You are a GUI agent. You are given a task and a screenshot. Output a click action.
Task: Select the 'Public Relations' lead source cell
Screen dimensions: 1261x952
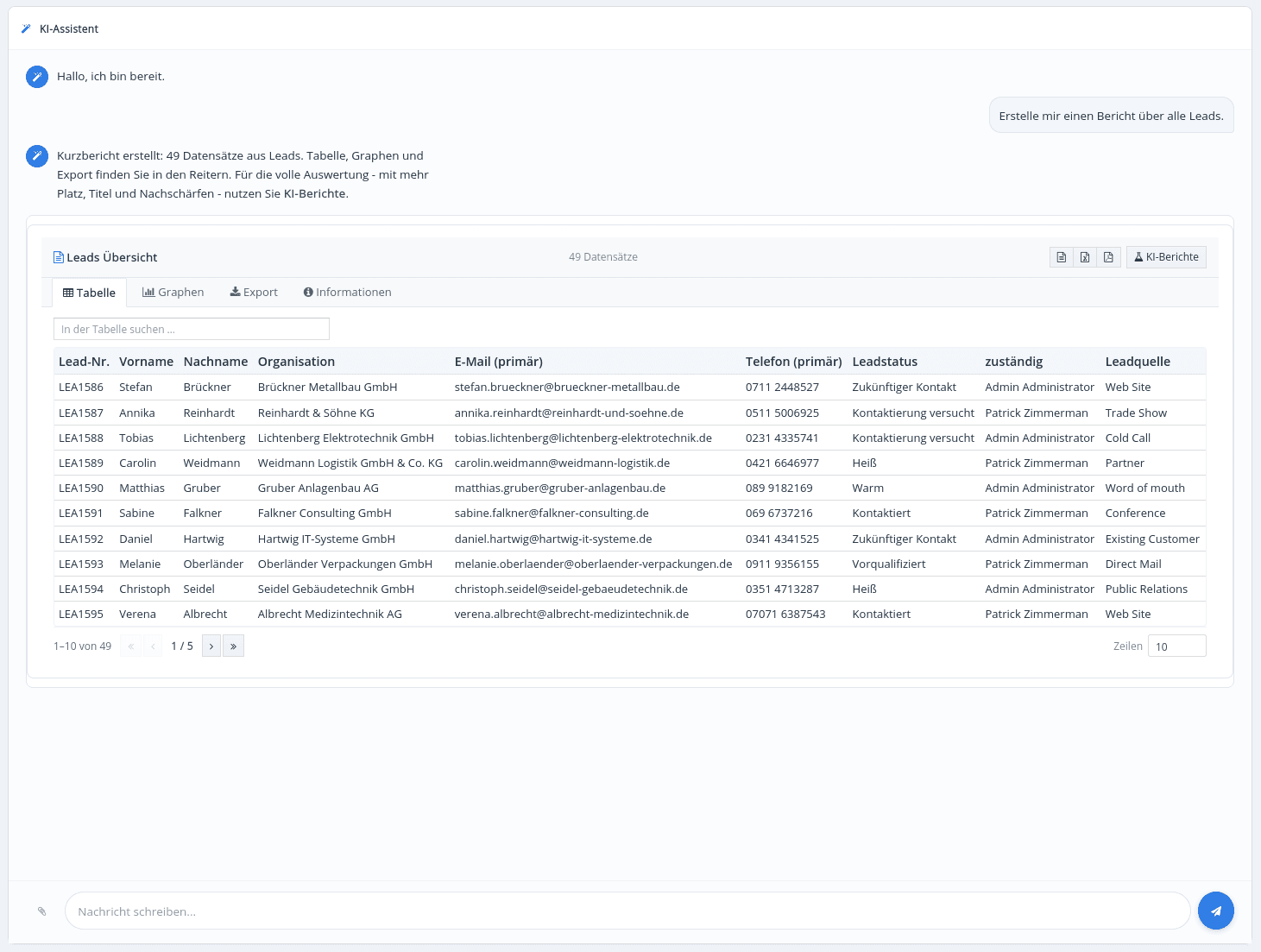coord(1146,589)
